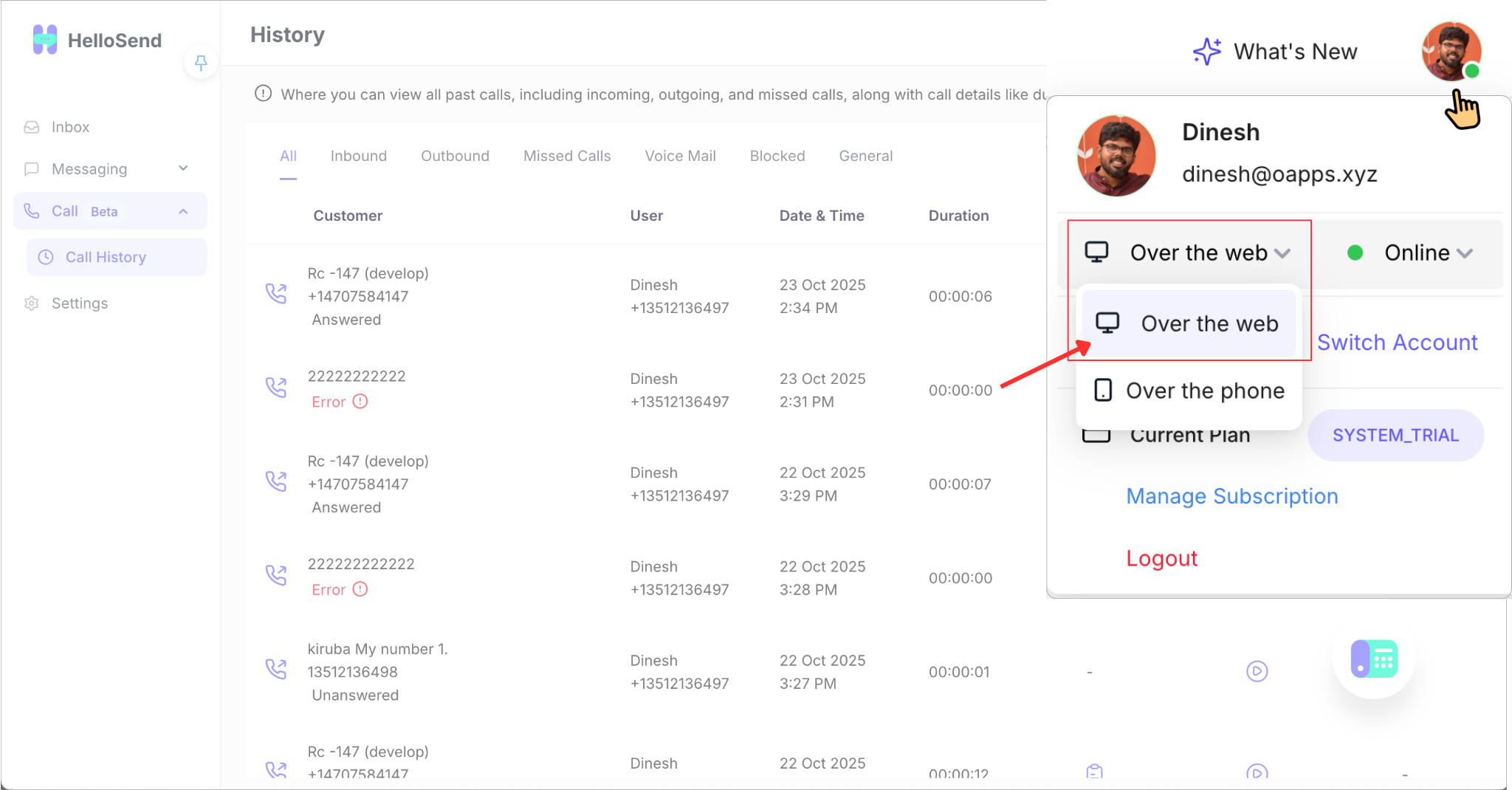Click customer number 222222222222

click(x=361, y=564)
